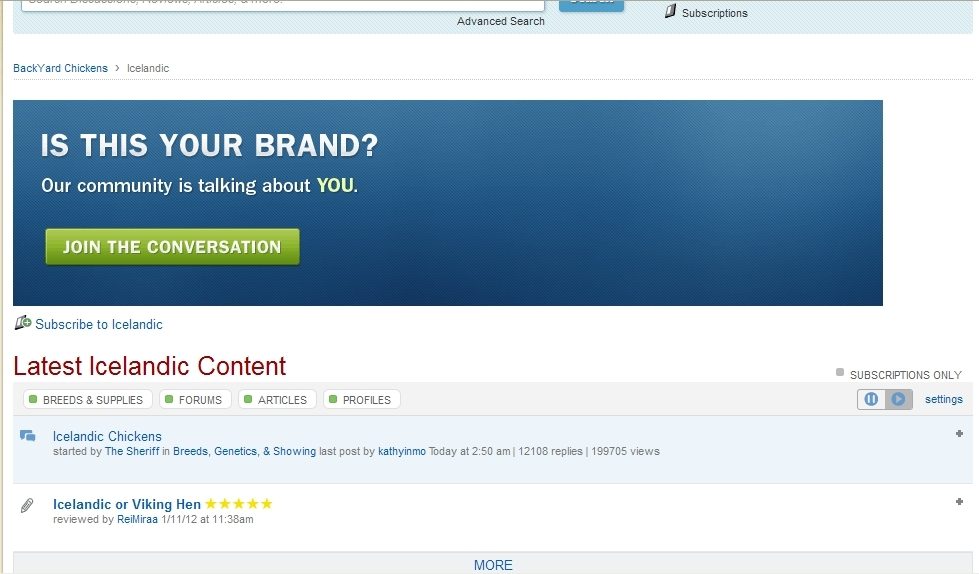
Task: Pause the live content feed
Action: coord(871,399)
